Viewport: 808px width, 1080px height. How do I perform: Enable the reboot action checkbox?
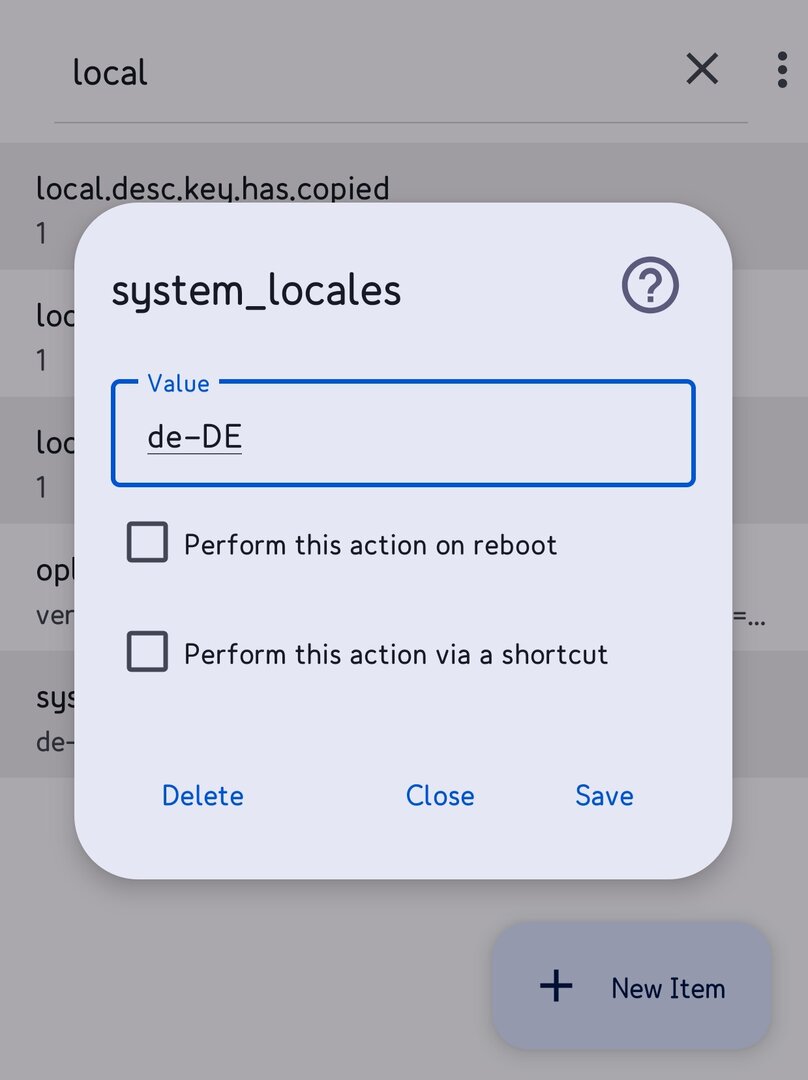(x=147, y=542)
